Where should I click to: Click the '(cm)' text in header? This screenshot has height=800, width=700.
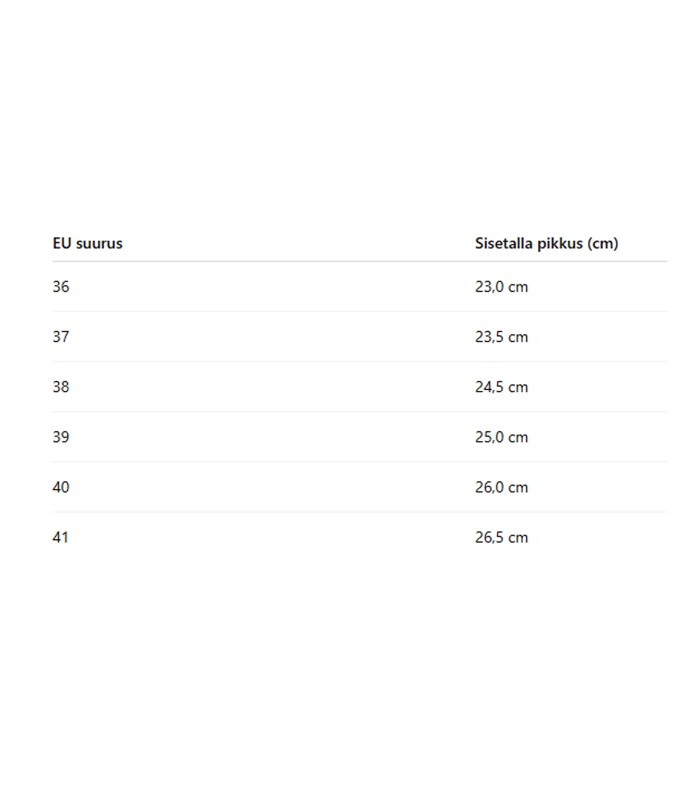pyautogui.click(x=603, y=243)
